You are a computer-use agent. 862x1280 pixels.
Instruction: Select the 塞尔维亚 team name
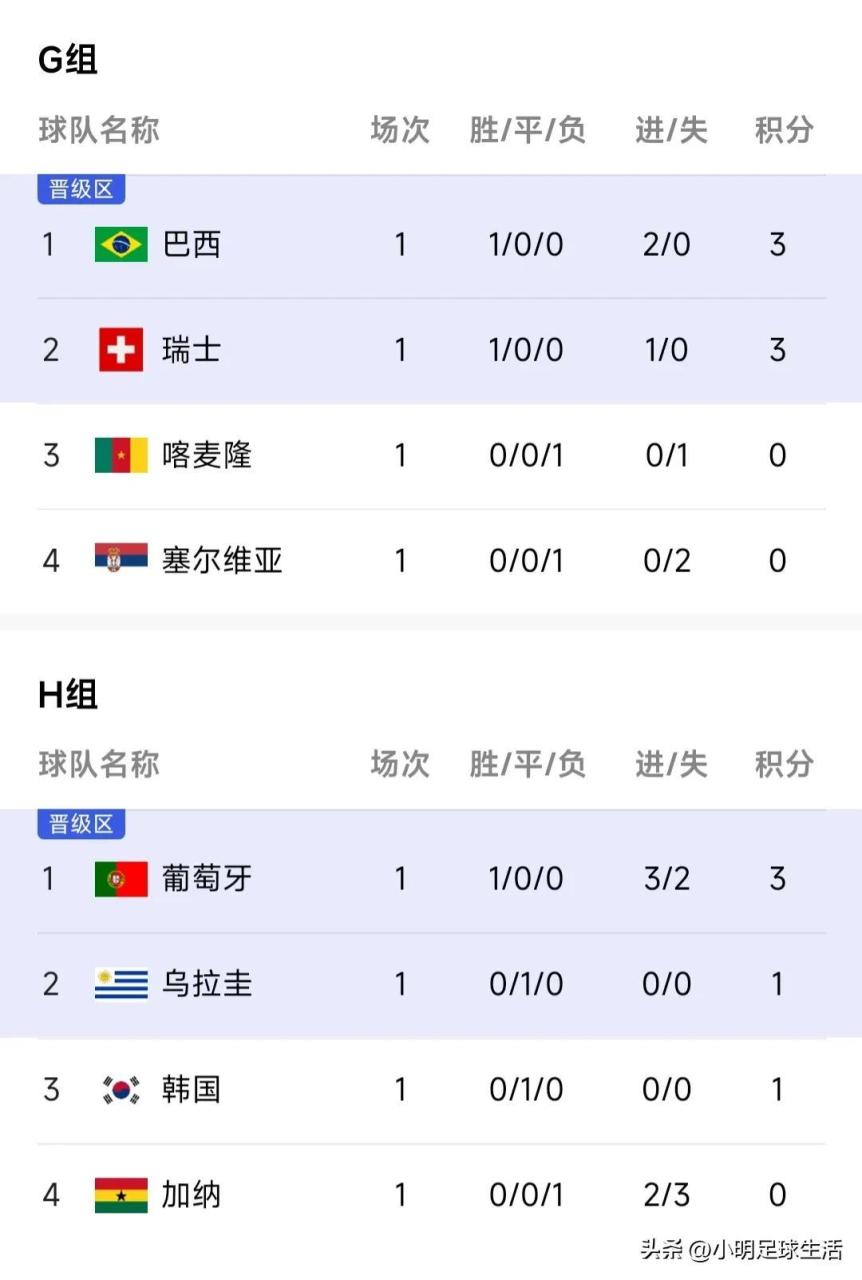[x=222, y=560]
